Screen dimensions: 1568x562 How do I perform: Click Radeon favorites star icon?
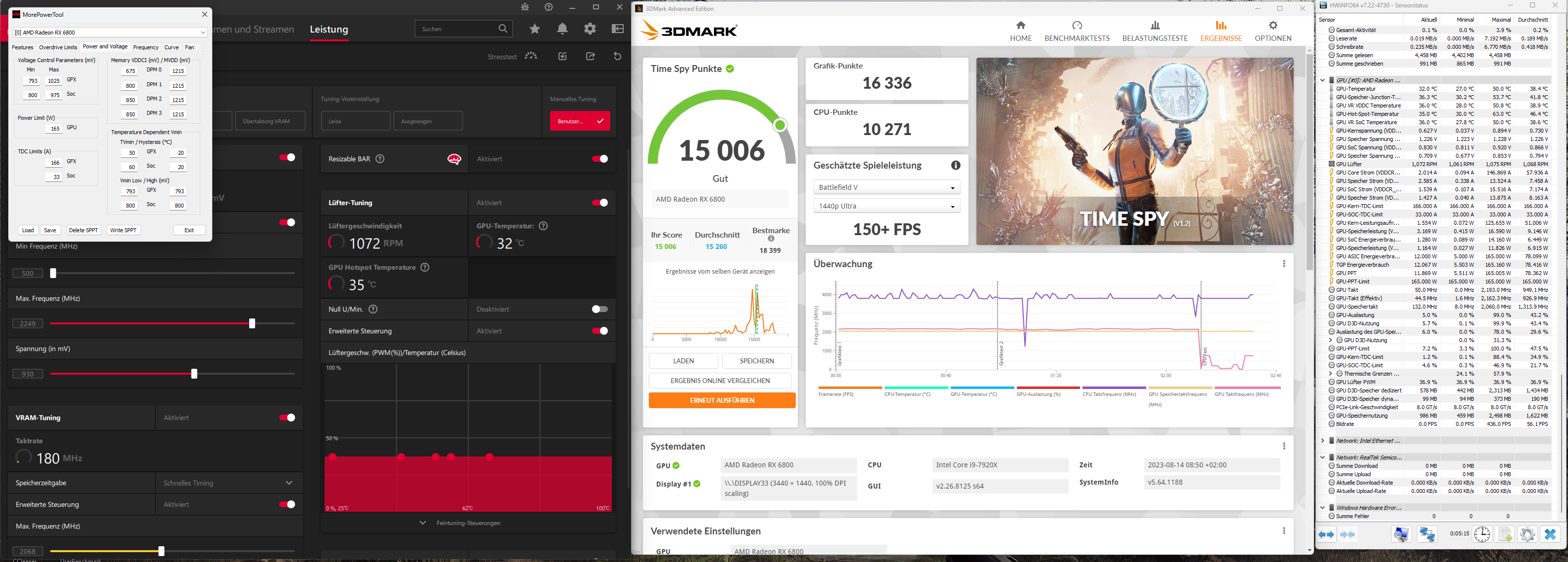tap(534, 29)
